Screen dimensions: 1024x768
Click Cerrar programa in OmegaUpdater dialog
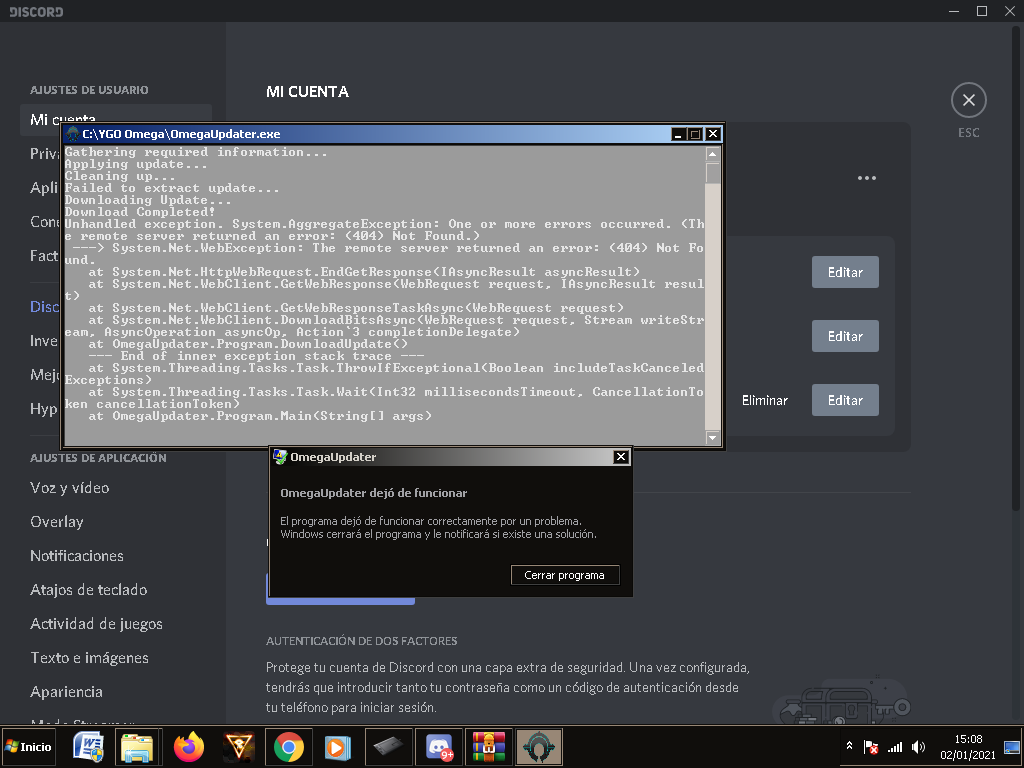point(564,575)
